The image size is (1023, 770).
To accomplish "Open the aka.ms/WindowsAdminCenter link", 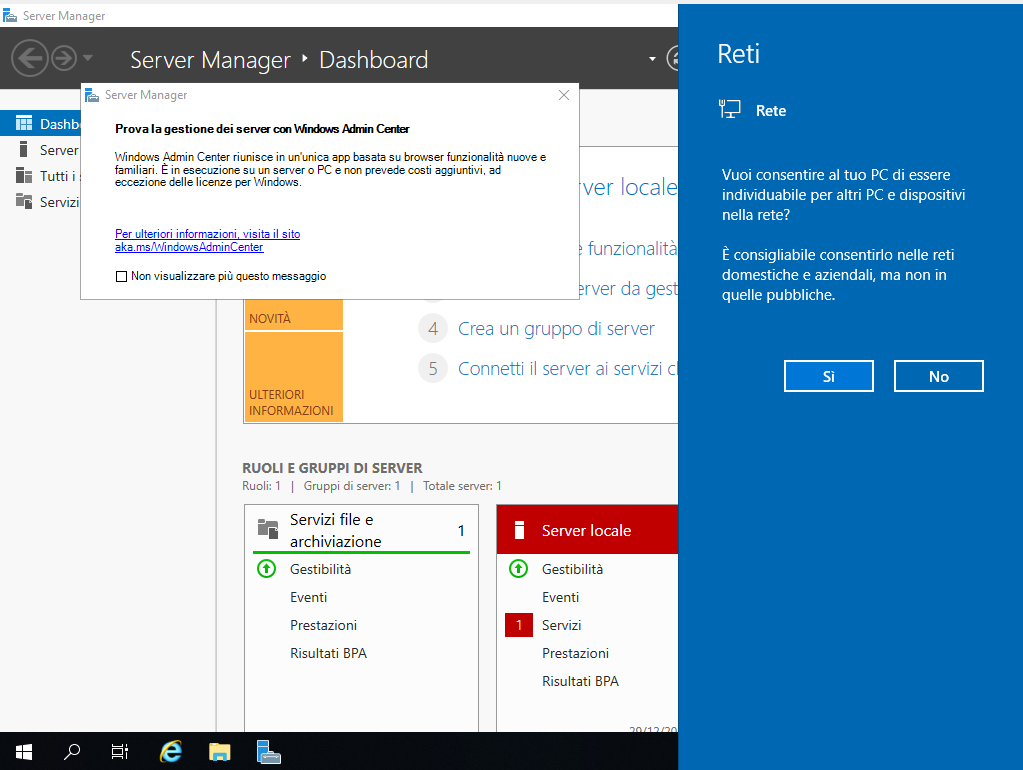I will pyautogui.click(x=207, y=240).
